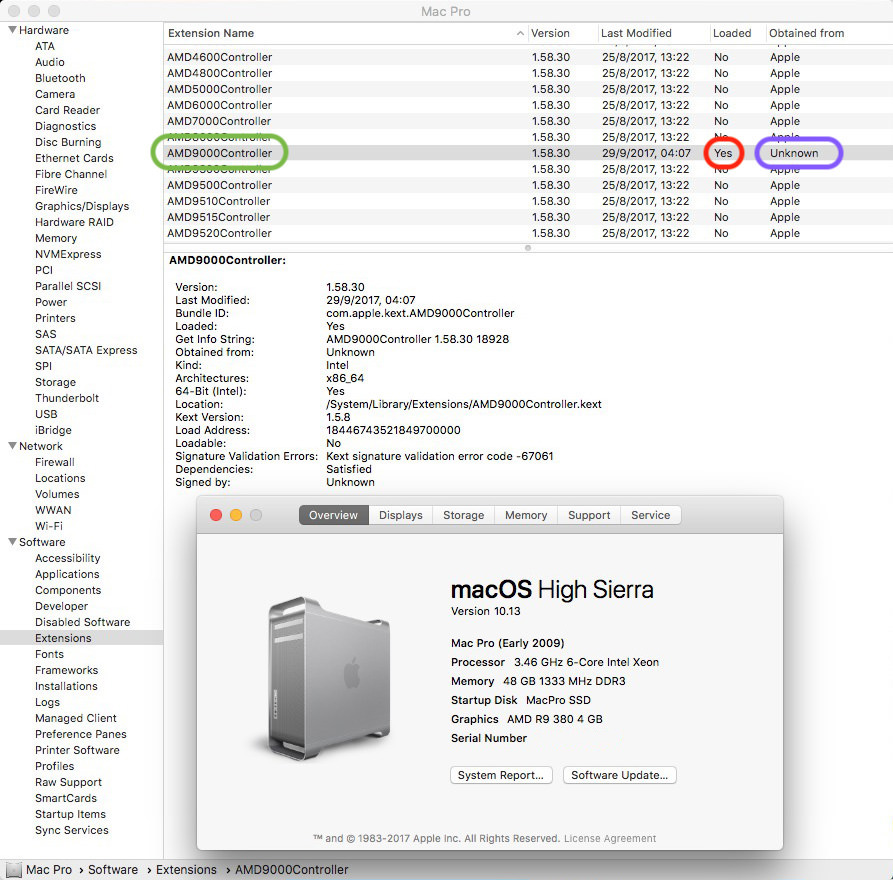Select Startup Items in the sidebar
The height and width of the screenshot is (880, 893).
tap(71, 814)
